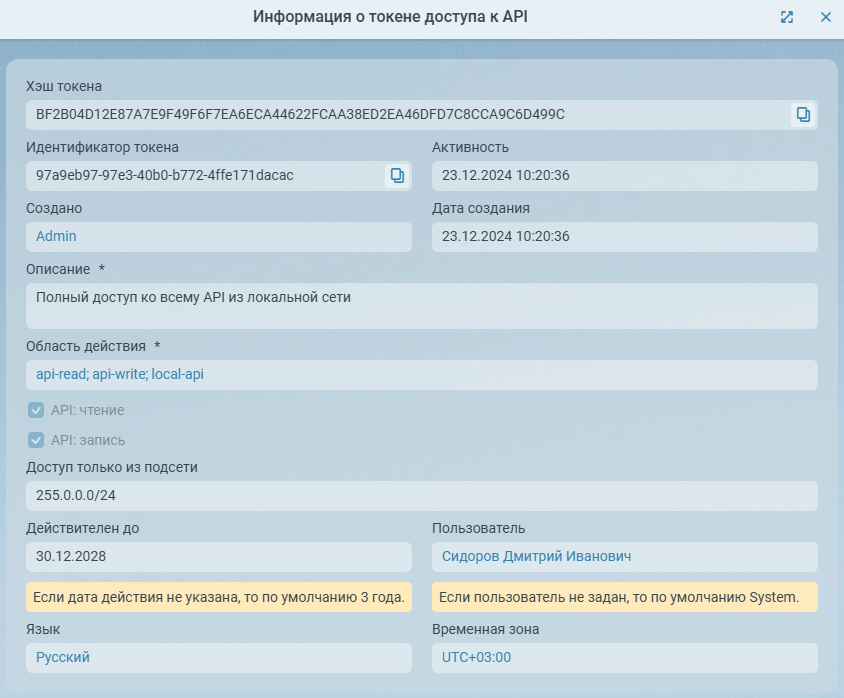
Task: Click the 'Сидоров Дмитрий Иванович' user link
Action: tap(536, 557)
